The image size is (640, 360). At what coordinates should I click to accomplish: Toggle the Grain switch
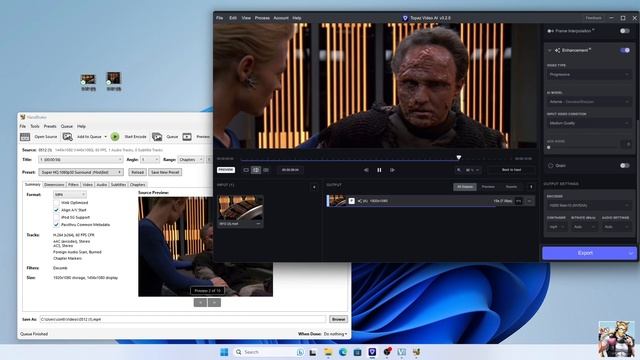(624, 165)
